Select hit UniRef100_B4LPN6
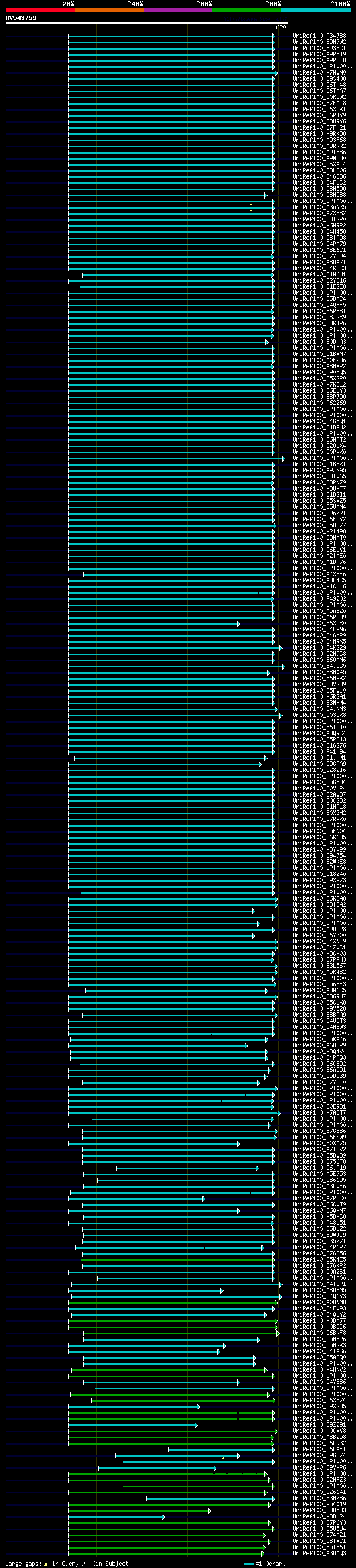 click(319, 630)
